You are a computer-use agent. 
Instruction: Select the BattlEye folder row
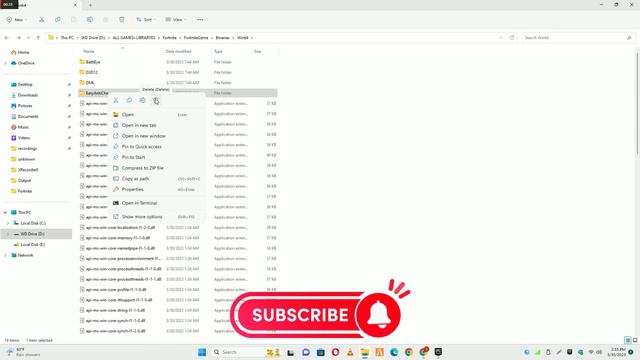click(178, 62)
